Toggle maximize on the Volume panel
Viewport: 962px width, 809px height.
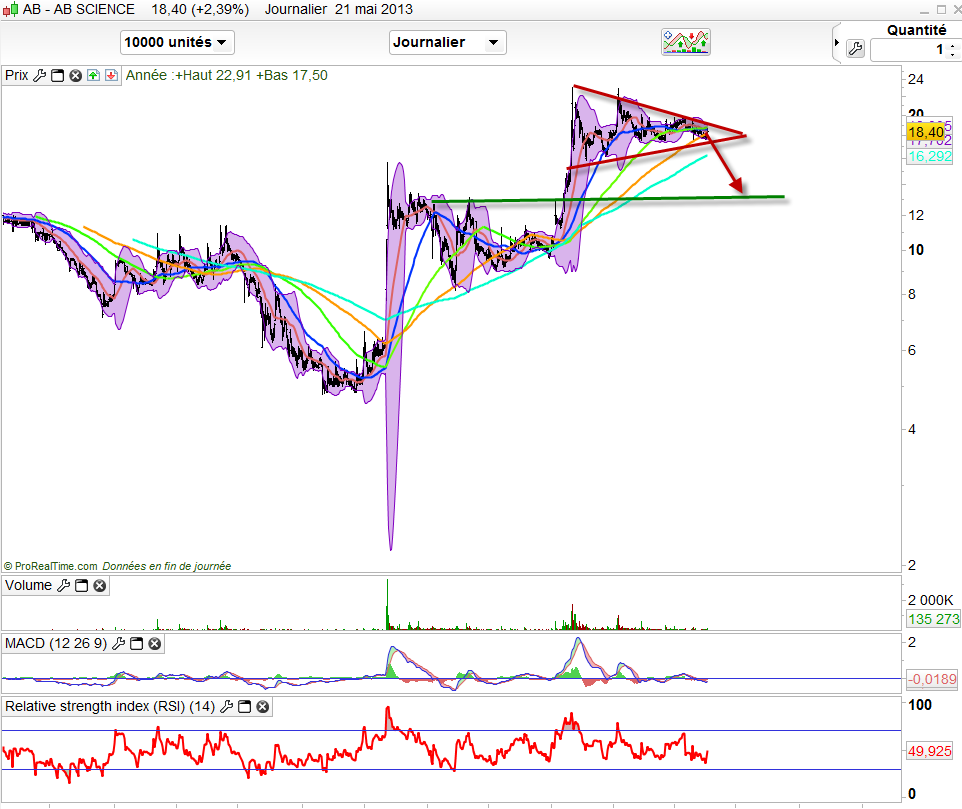82,586
